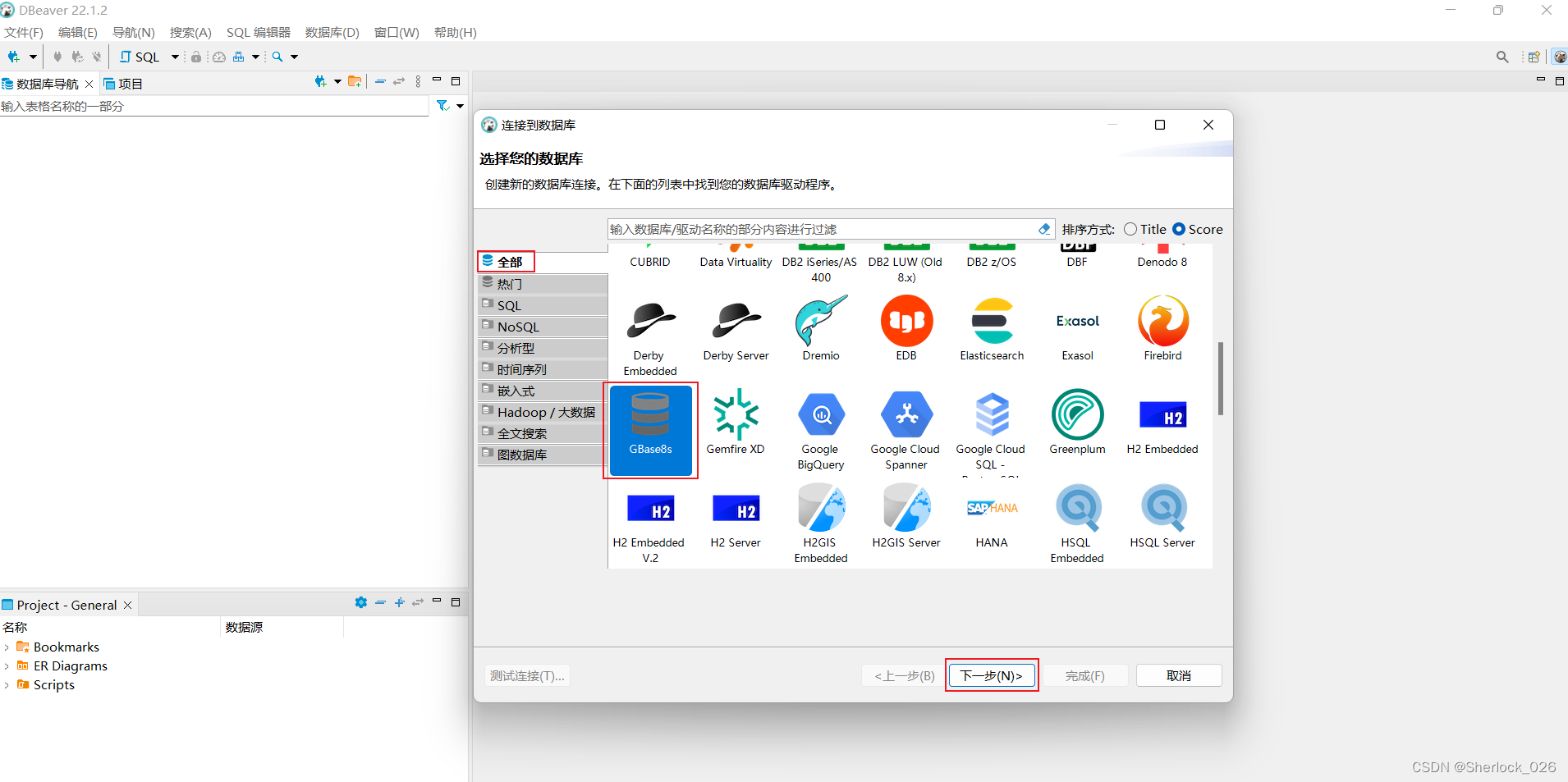Open the SQL editor dropdown arrow
The height and width of the screenshot is (782, 1568).
click(174, 57)
